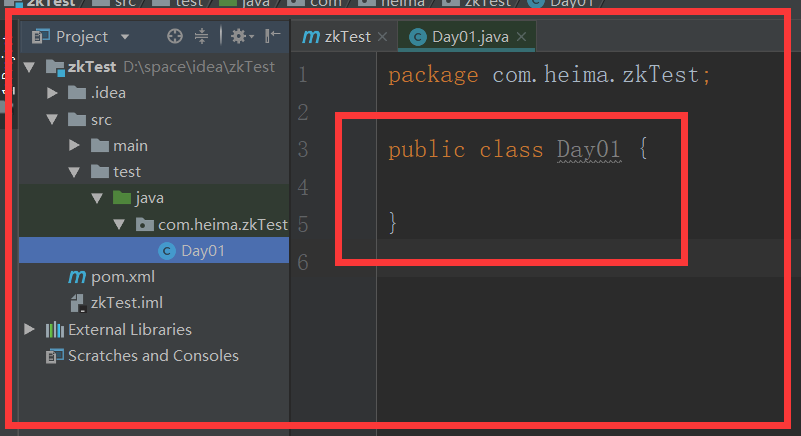Collapse the com.heima.zkTest package

119,224
